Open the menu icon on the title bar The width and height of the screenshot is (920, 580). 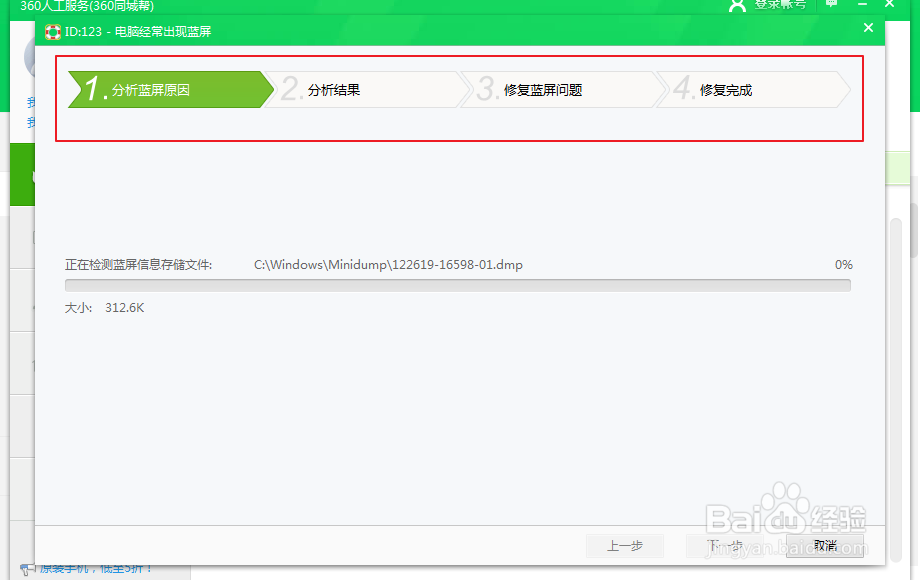[x=832, y=6]
